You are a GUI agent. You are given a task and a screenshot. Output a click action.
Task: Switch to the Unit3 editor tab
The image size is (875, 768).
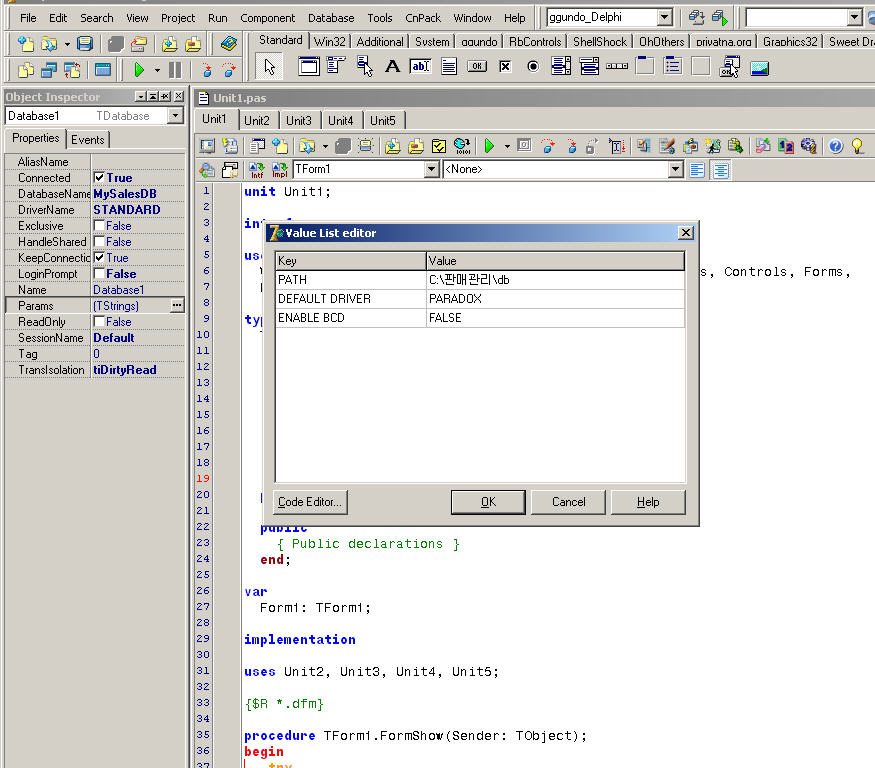[299, 121]
